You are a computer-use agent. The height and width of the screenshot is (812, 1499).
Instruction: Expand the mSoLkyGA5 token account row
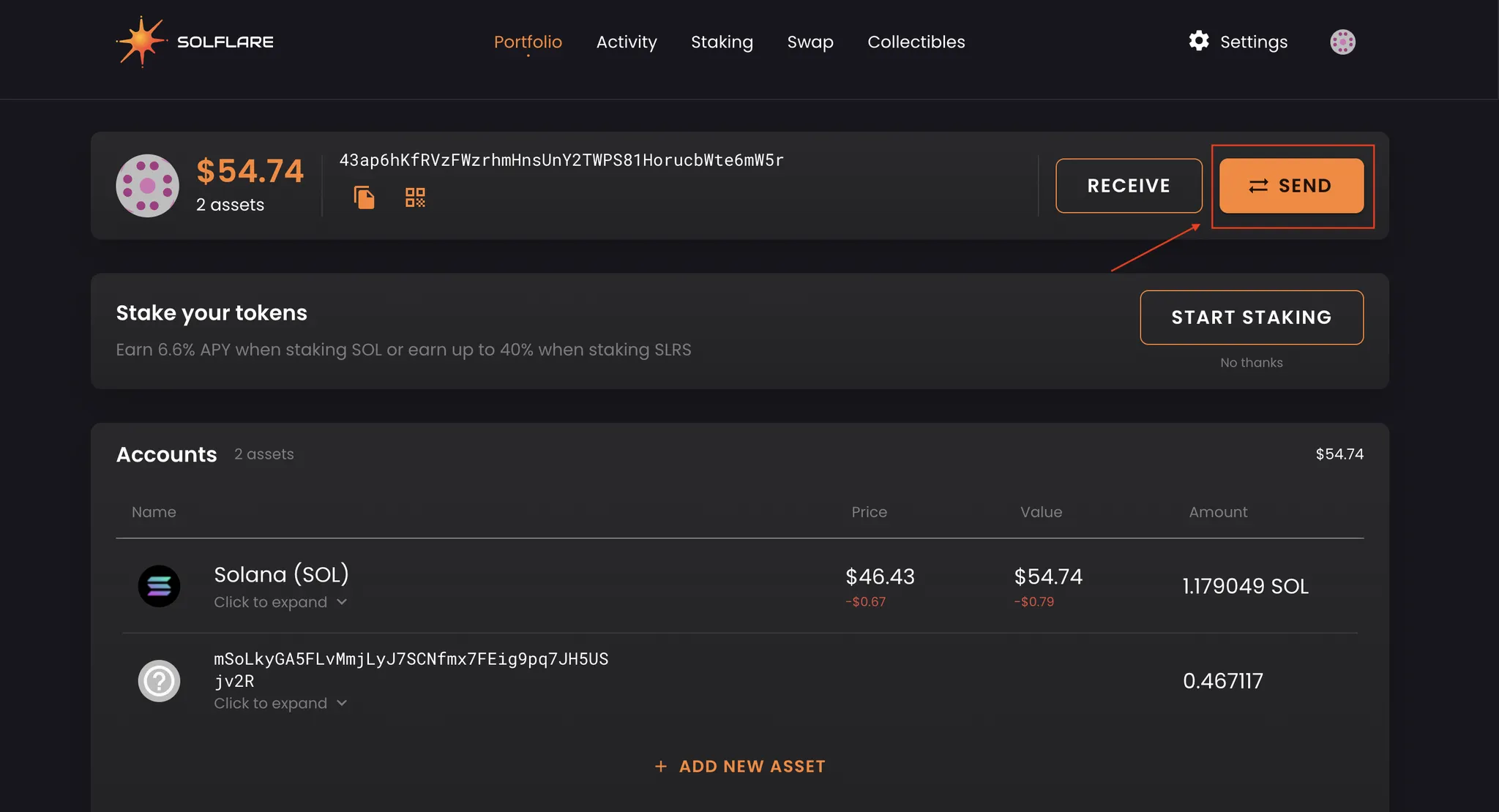(271, 703)
